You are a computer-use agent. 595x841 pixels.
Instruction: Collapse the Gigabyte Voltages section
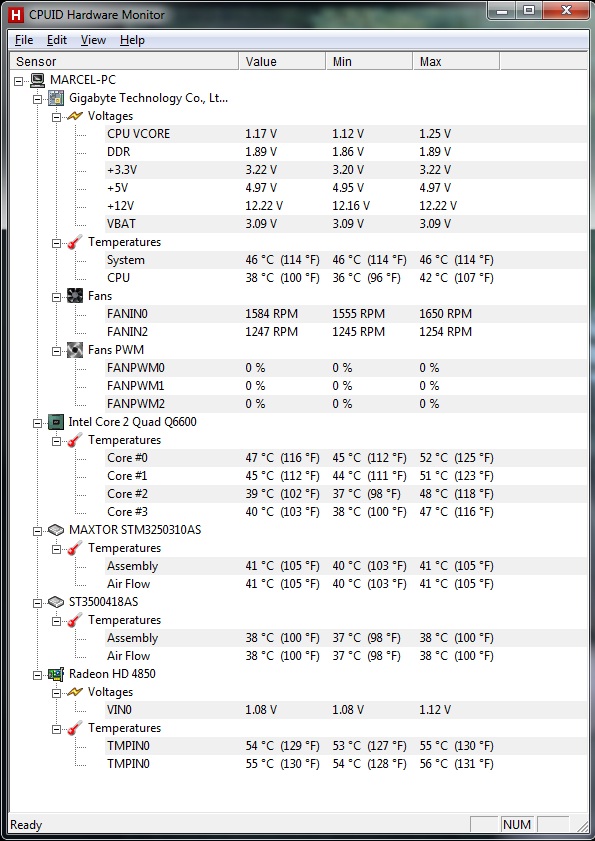coord(56,117)
